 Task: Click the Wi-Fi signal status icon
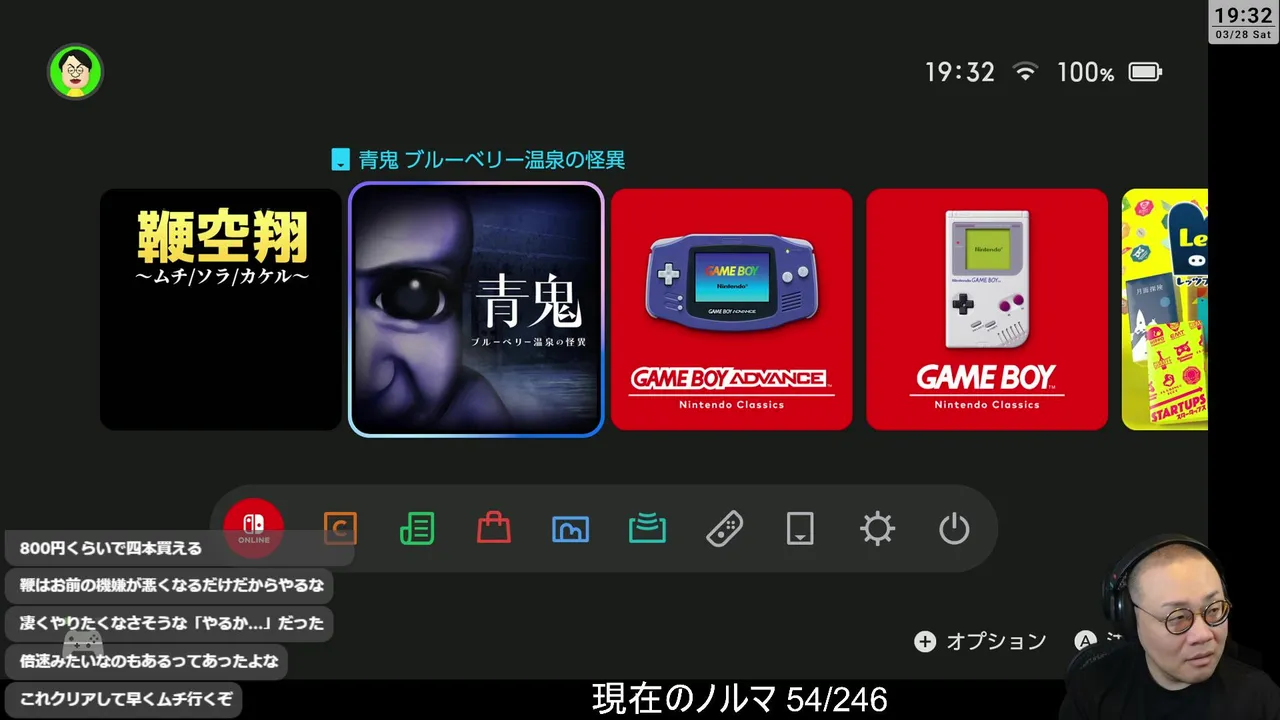click(1025, 72)
